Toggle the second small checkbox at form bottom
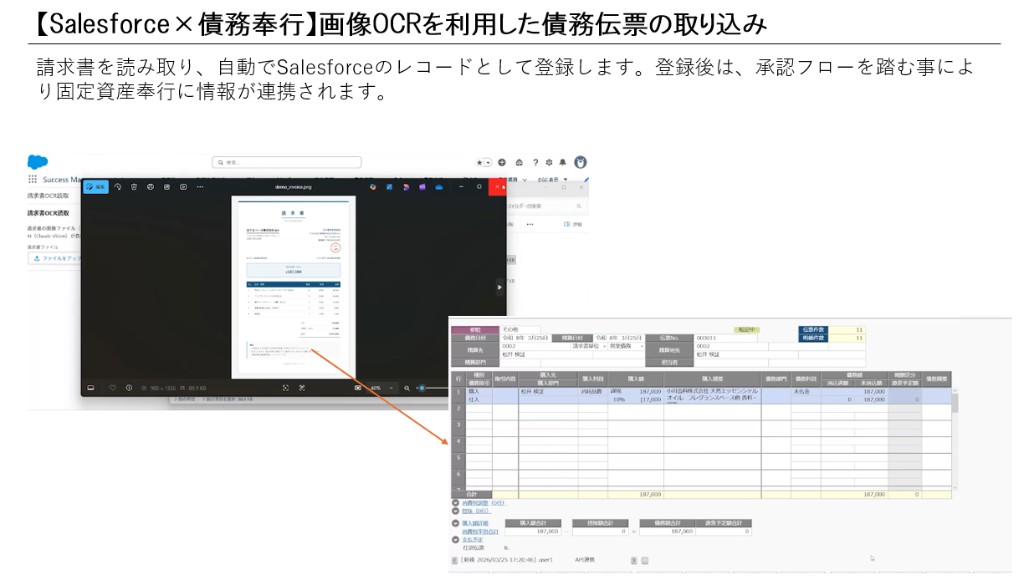1024x580 pixels. click(x=646, y=560)
